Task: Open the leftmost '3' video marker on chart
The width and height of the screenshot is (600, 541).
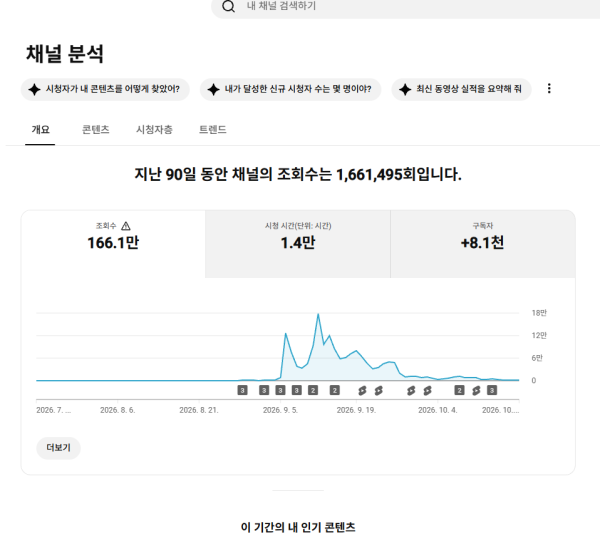Action: click(242, 390)
